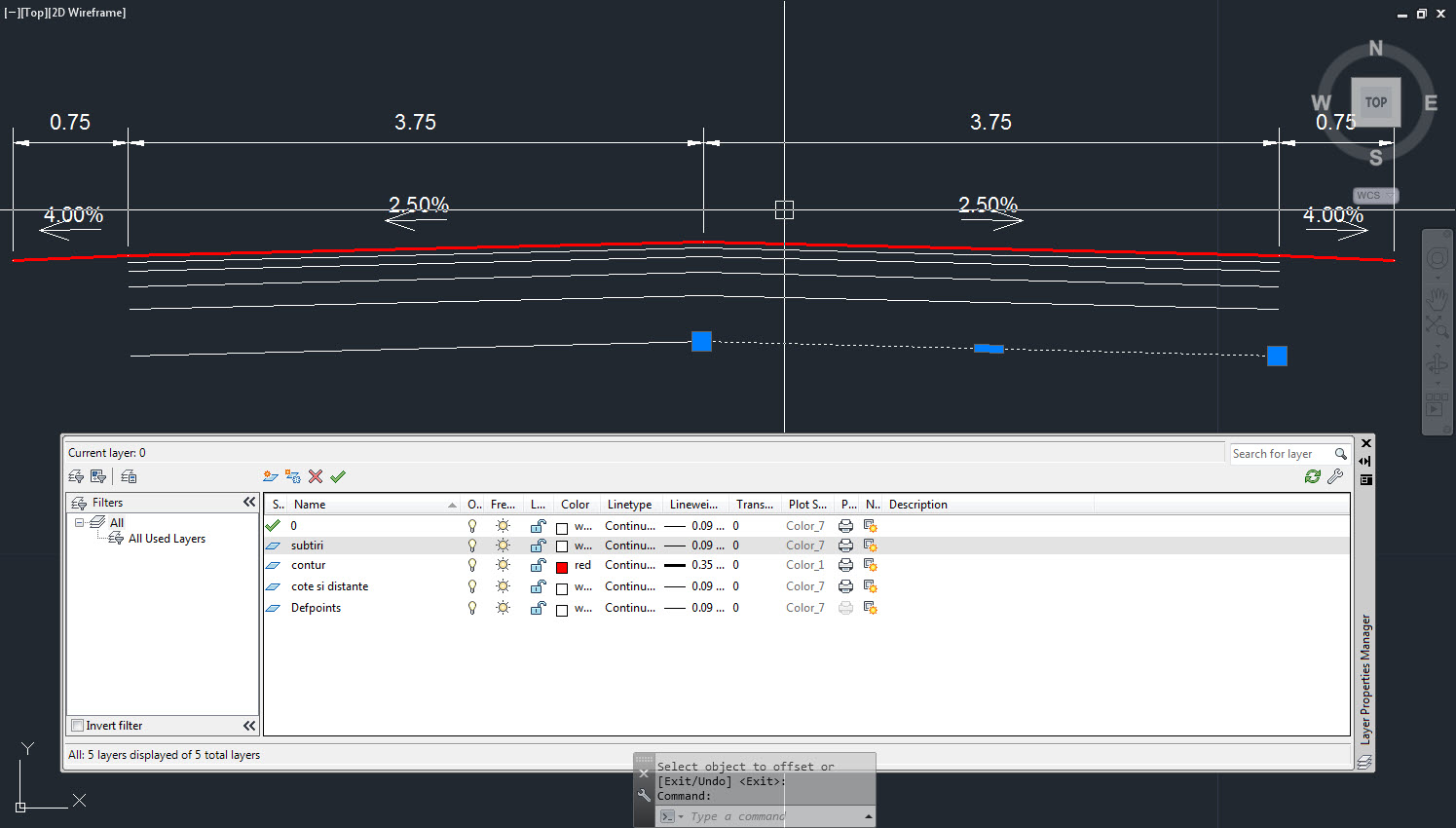Create a new property filter
1456x828 pixels.
(x=76, y=475)
